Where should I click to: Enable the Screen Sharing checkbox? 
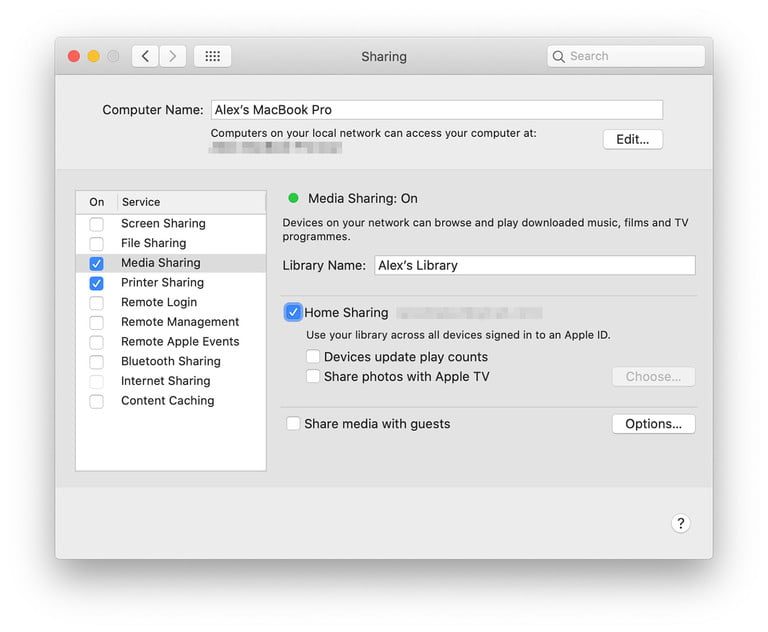(97, 224)
